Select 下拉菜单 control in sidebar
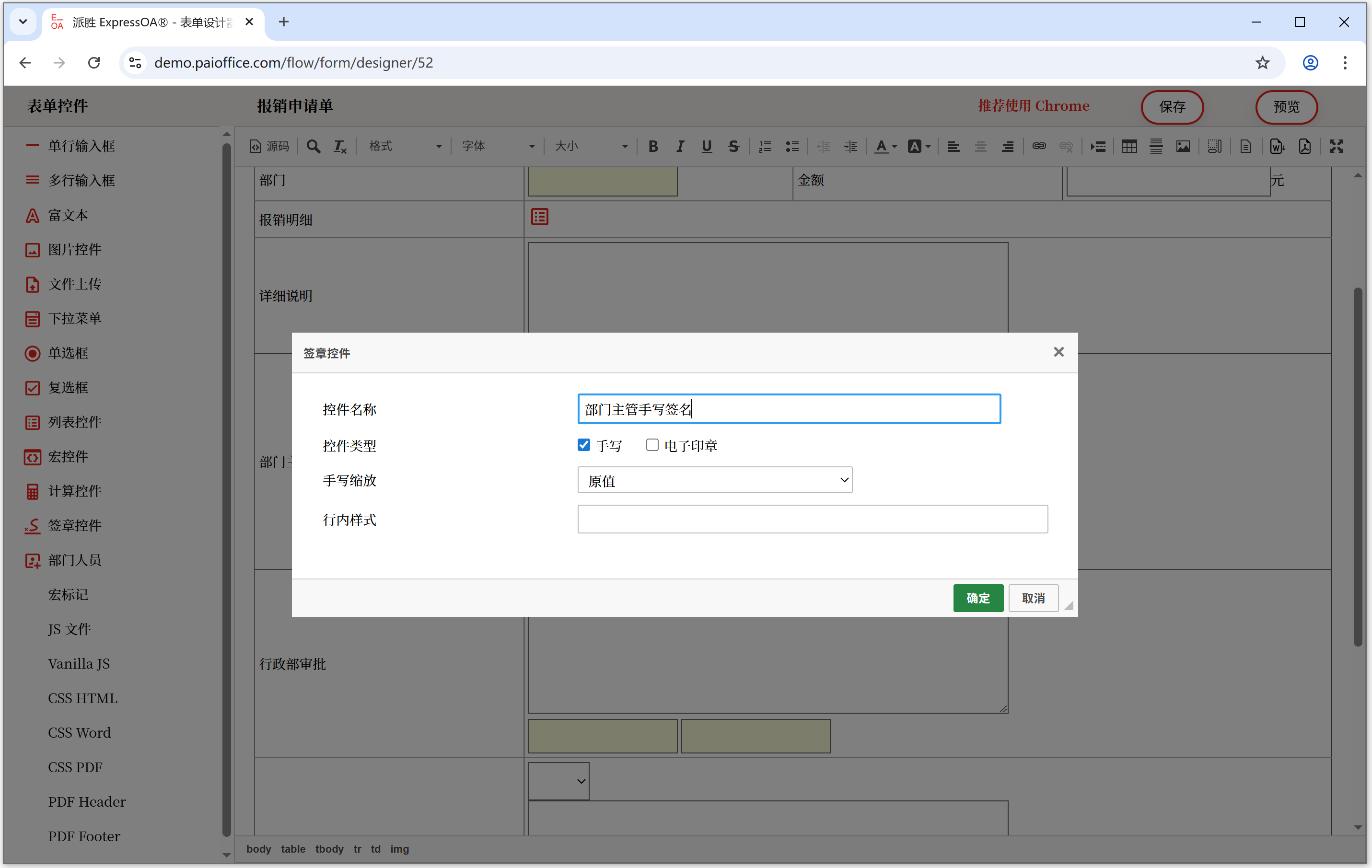Screen dimensions: 1372x868 pos(74,318)
